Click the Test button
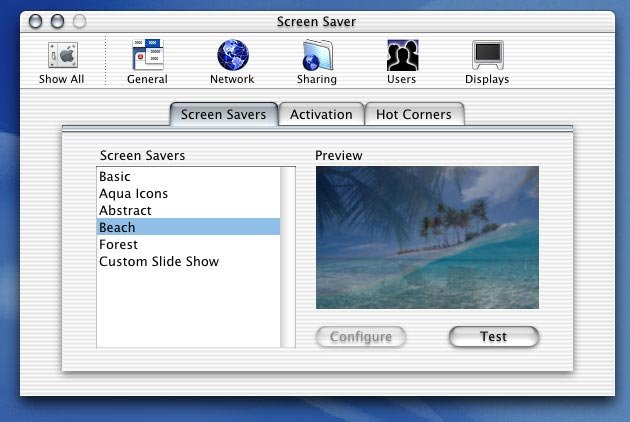630x422 pixels. pyautogui.click(x=494, y=336)
